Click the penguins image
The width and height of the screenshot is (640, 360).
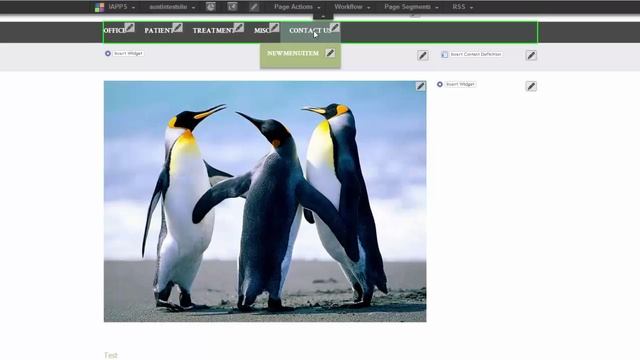point(265,201)
